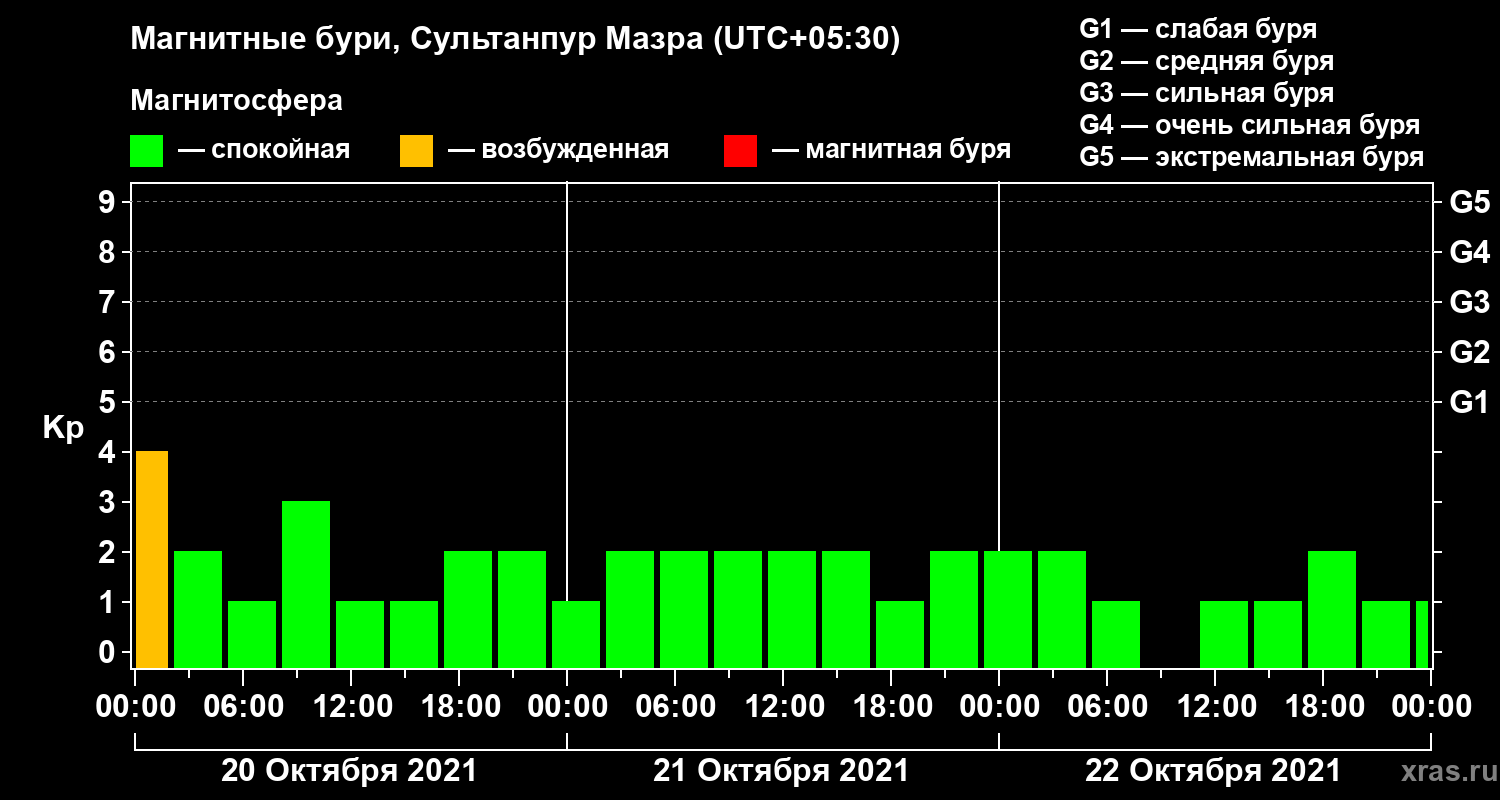Click the 'G1' label on the right axis
The width and height of the screenshot is (1500, 800).
[x=1469, y=402]
